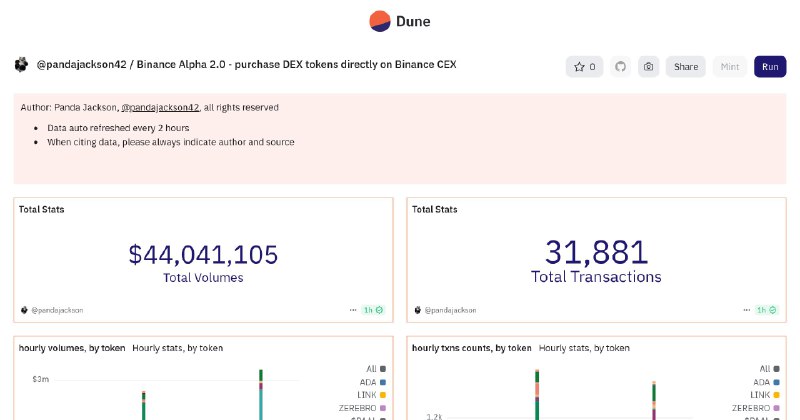Click the 1h refresh badge on Total Volumes

click(x=373, y=310)
